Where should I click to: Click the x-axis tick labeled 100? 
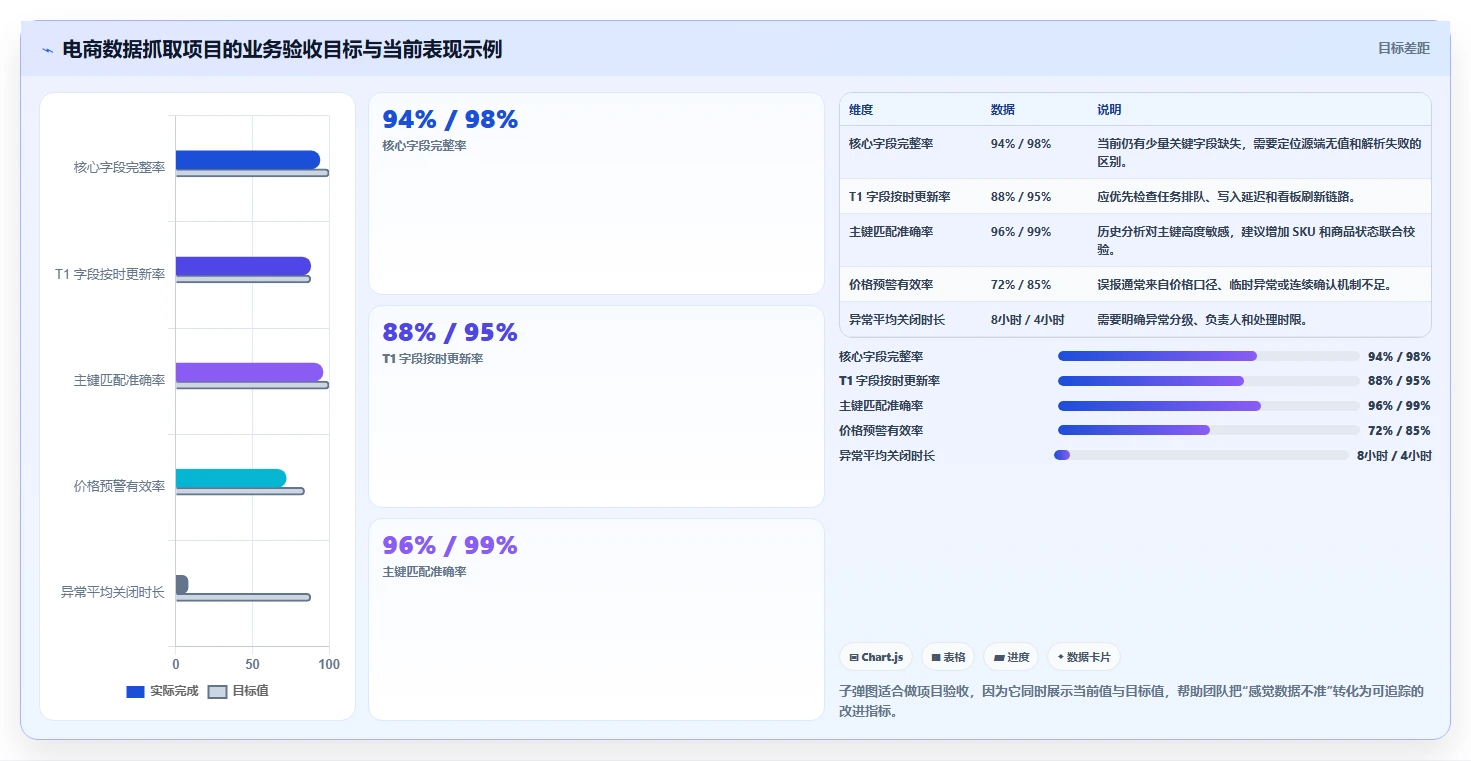(329, 664)
